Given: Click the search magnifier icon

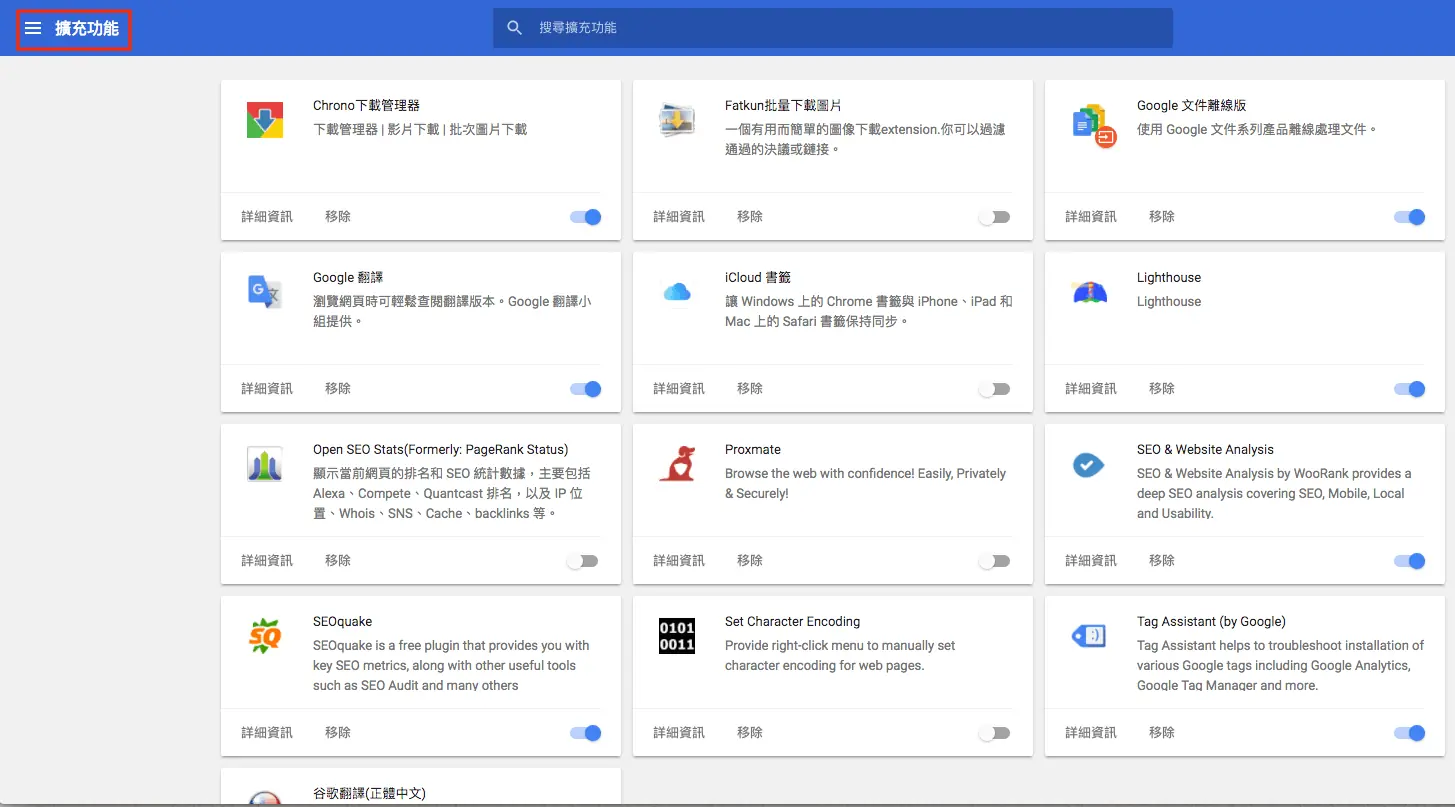Looking at the screenshot, I should (x=515, y=28).
